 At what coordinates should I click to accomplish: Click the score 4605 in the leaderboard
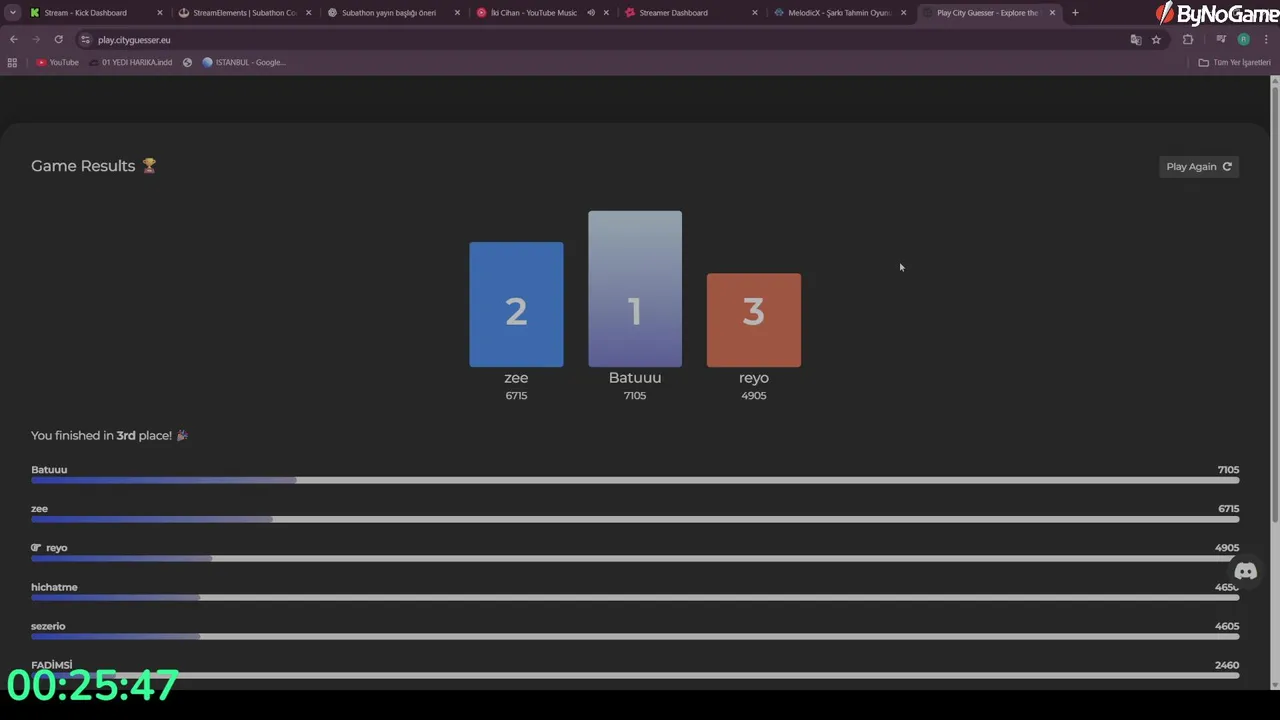pos(1227,626)
